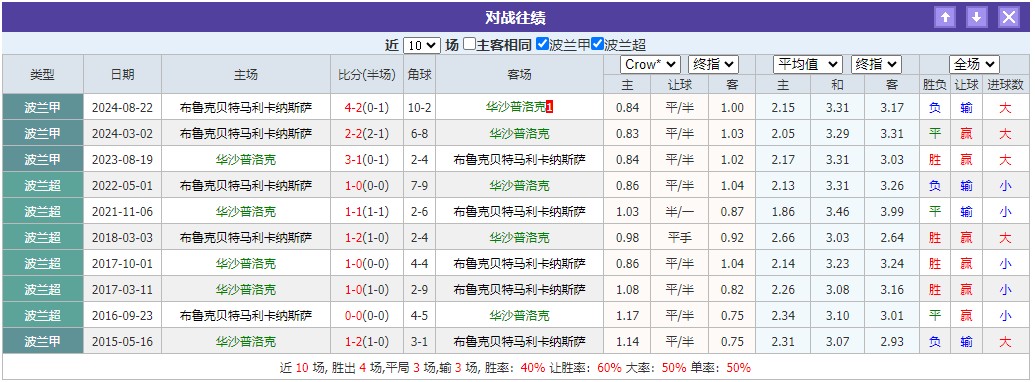
Task: Uncheck the 波兰超 league checkbox
Action: coord(597,44)
